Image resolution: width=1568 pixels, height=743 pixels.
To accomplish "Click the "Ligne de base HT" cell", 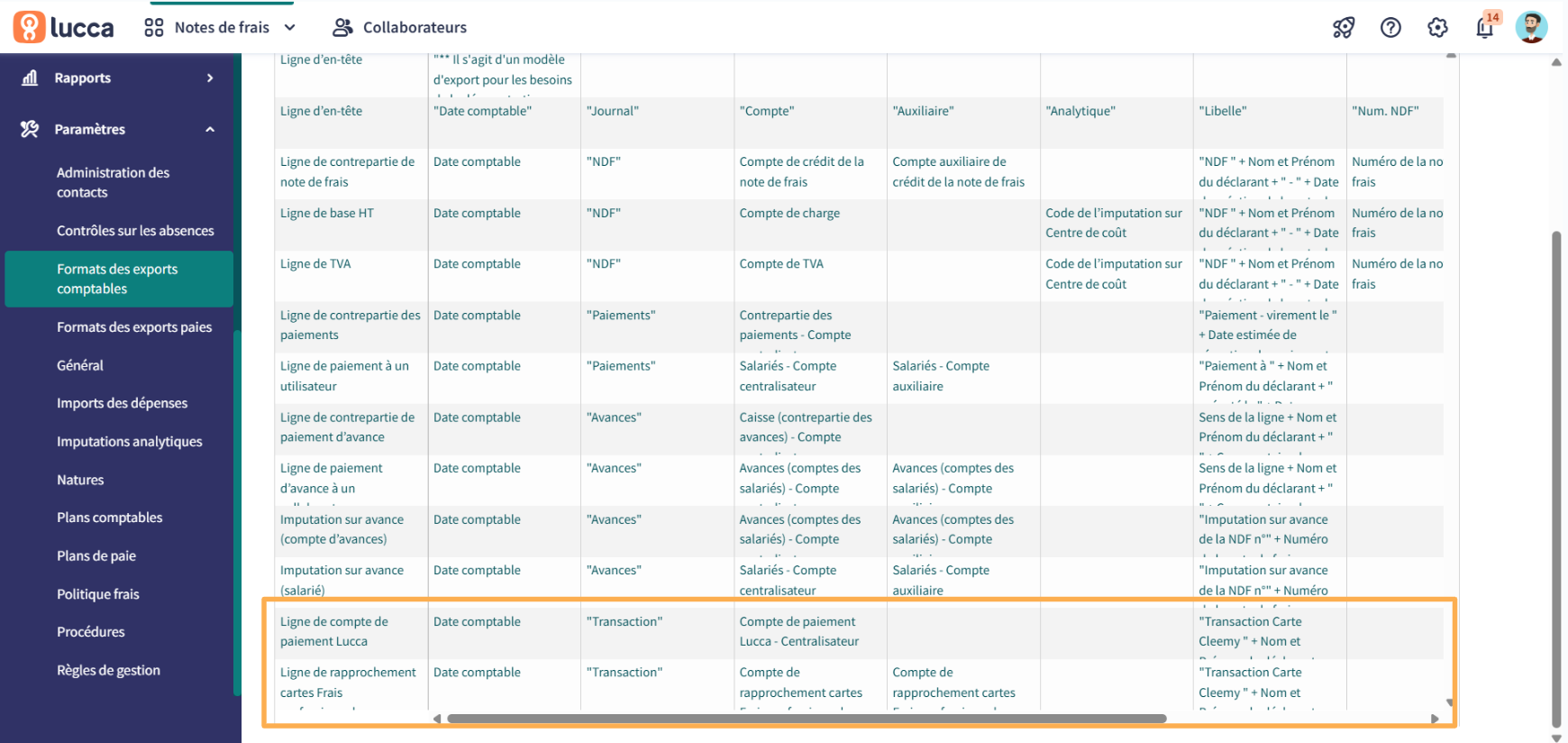I will (x=351, y=224).
